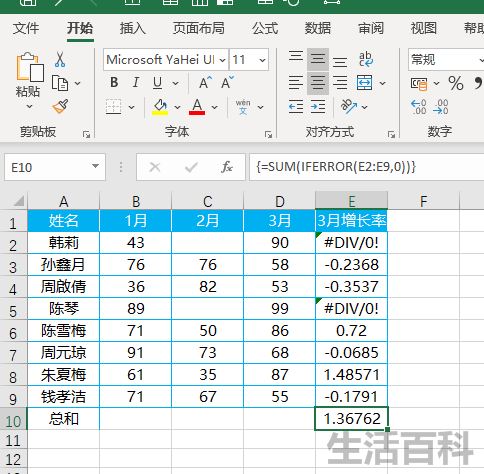
Task: Click the Cut scissors icon
Action: [x=60, y=59]
